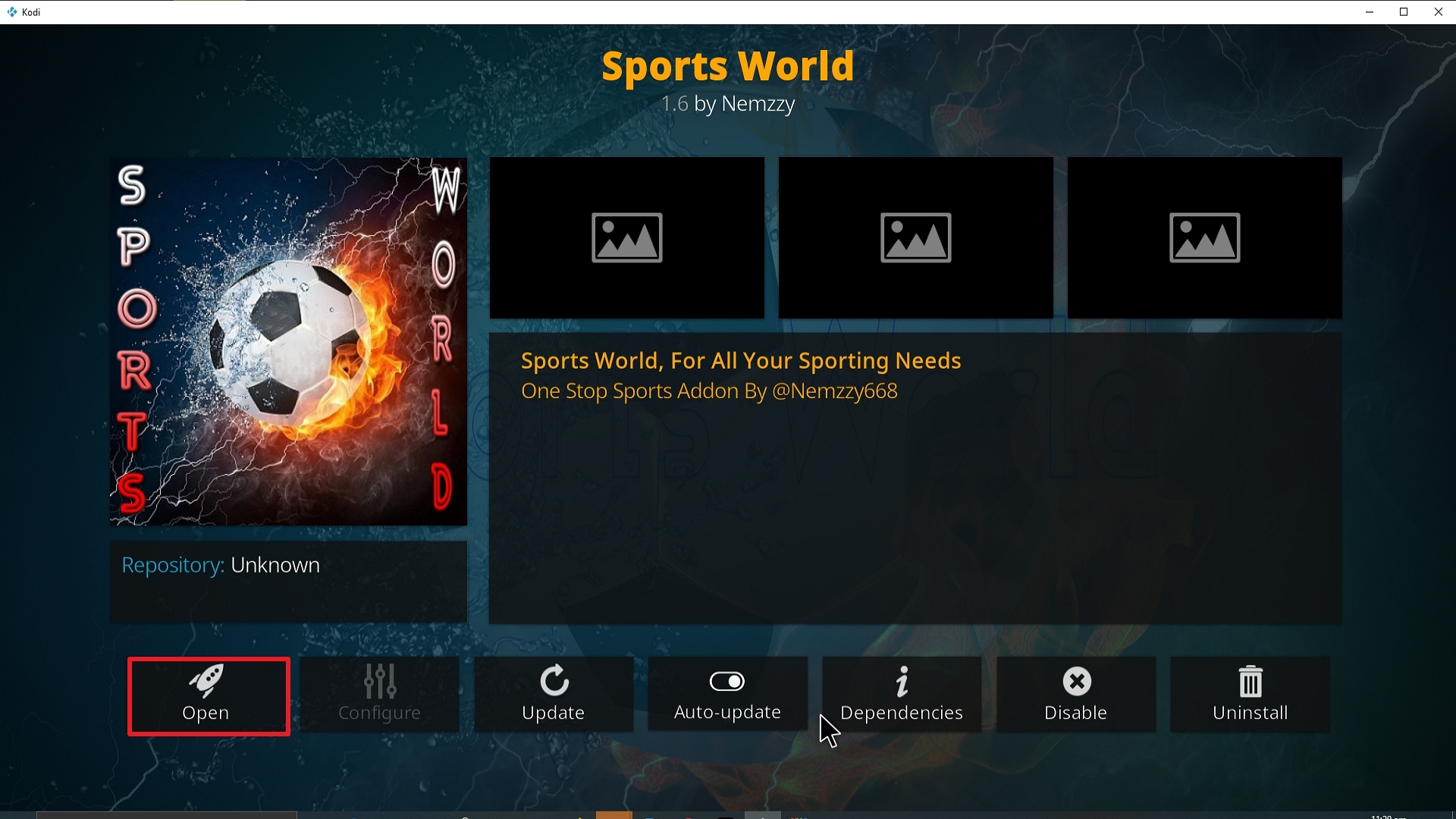Update the addon via Update button

pos(554,695)
